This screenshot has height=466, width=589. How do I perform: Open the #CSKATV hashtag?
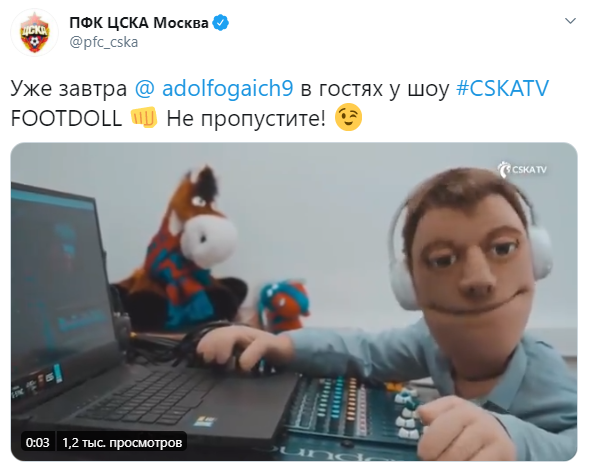(502, 88)
